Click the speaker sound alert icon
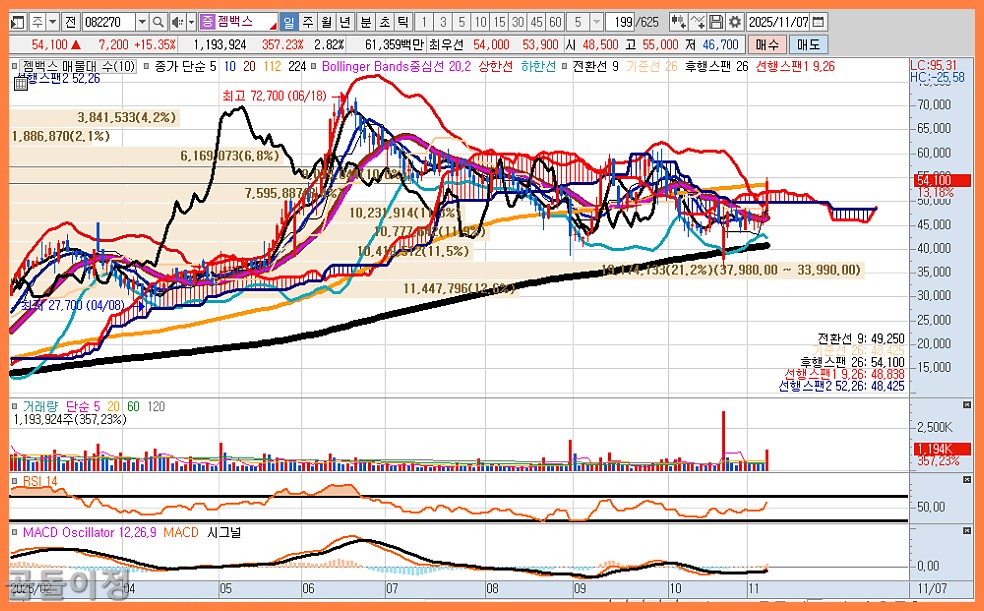The height and width of the screenshot is (611, 984). point(177,23)
